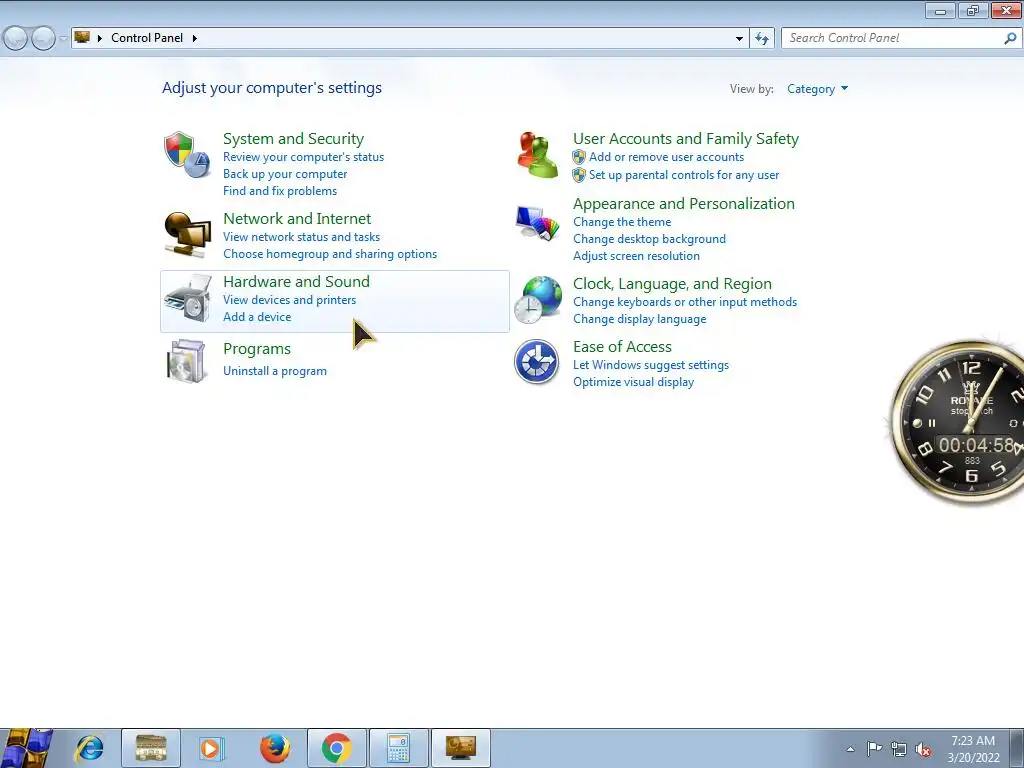Open the Start menu orb
The image size is (1024, 768).
(x=27, y=748)
